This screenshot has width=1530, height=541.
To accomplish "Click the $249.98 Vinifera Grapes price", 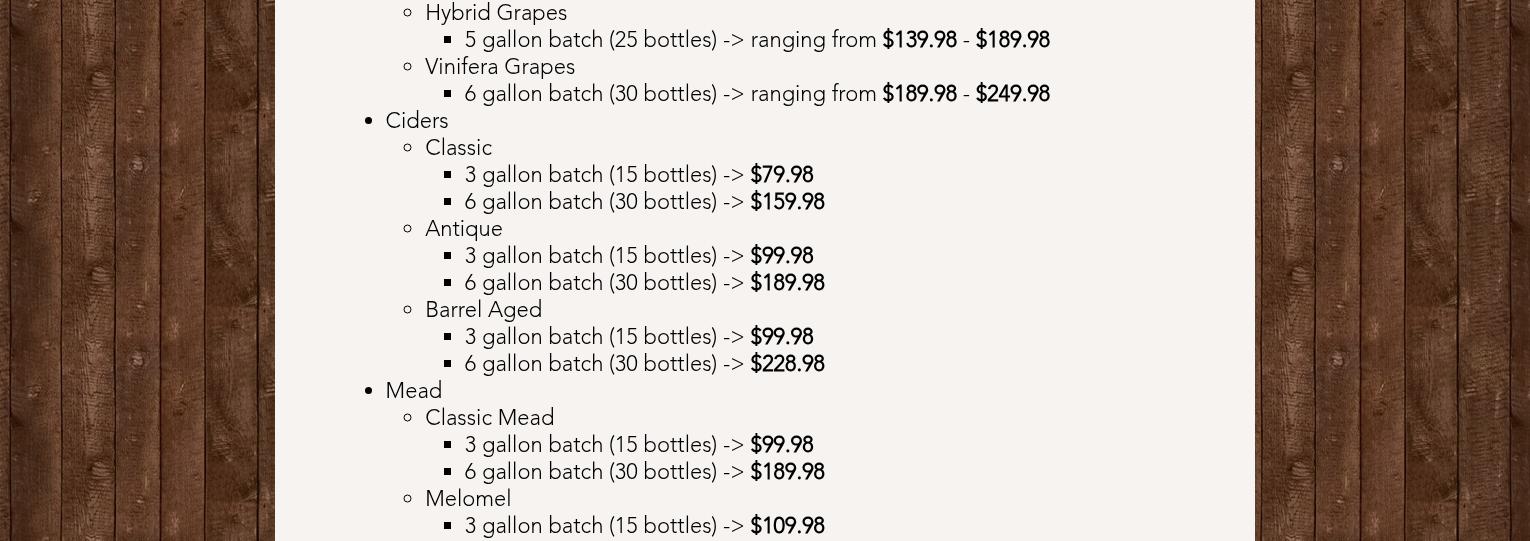I will pyautogui.click(x=1012, y=94).
